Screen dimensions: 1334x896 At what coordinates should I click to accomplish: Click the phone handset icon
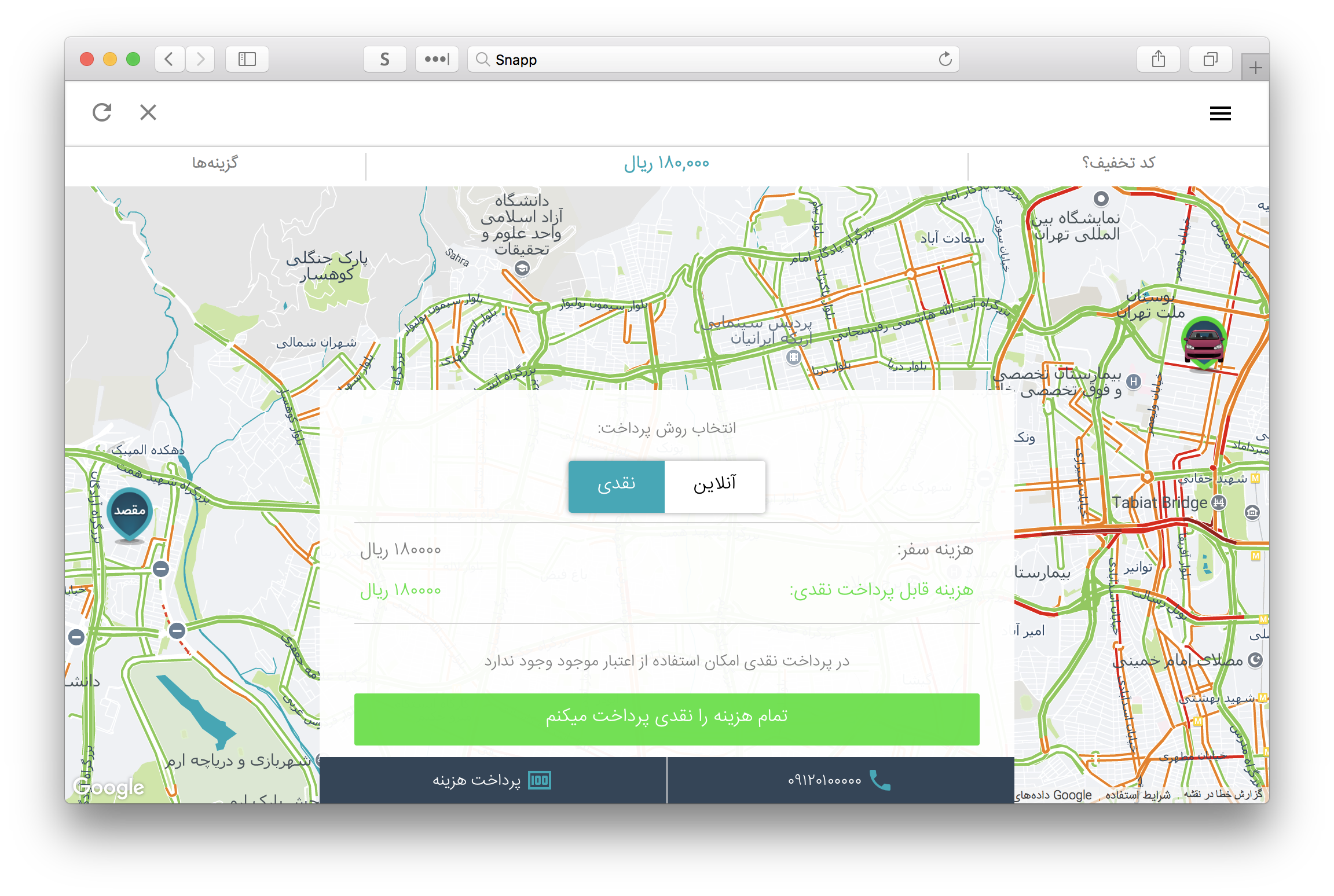point(880,780)
